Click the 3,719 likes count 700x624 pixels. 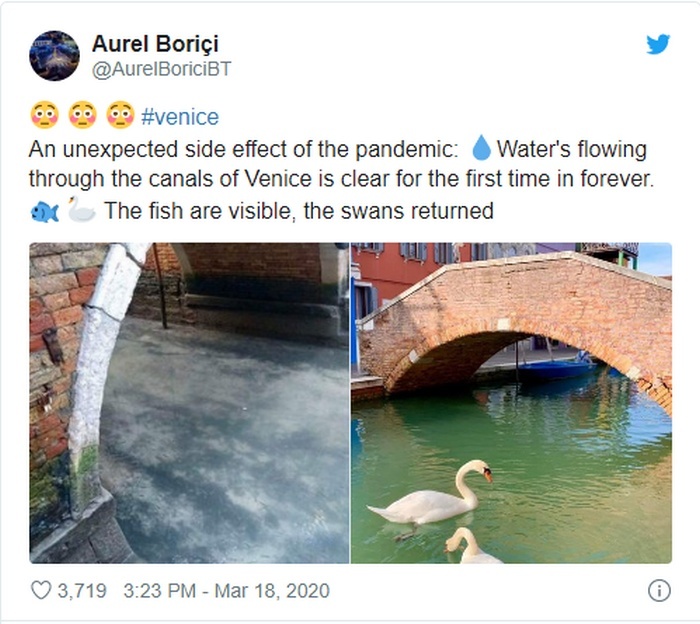[x=82, y=591]
